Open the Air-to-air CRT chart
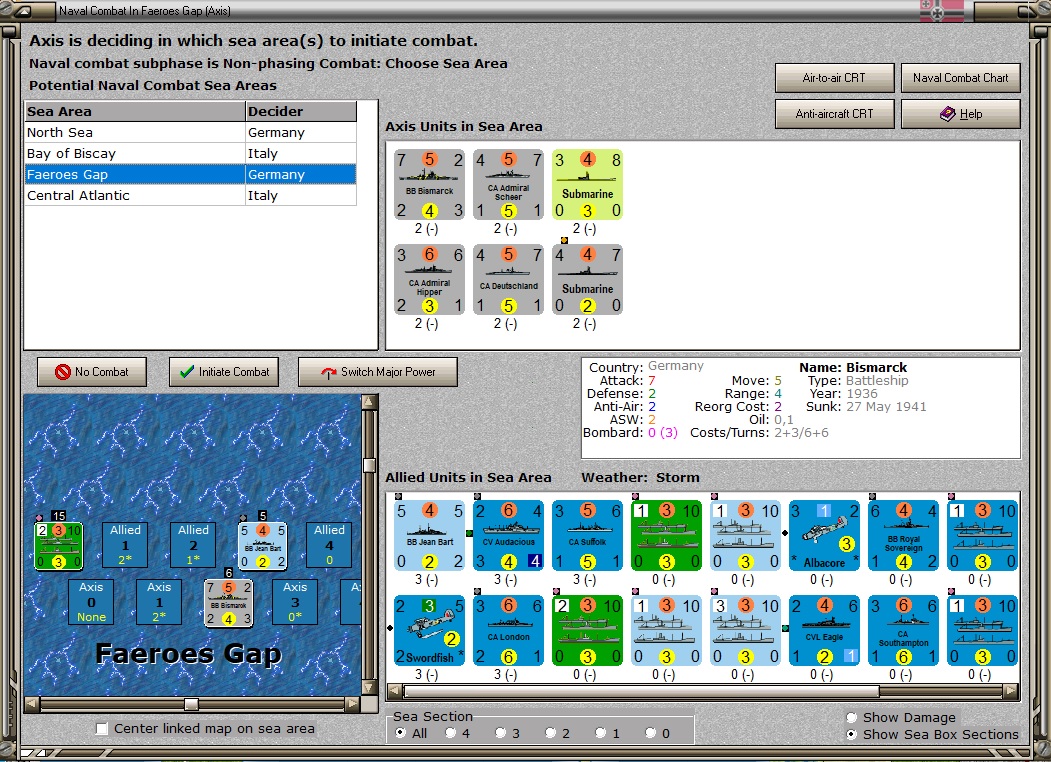This screenshot has width=1051, height=762. point(834,78)
